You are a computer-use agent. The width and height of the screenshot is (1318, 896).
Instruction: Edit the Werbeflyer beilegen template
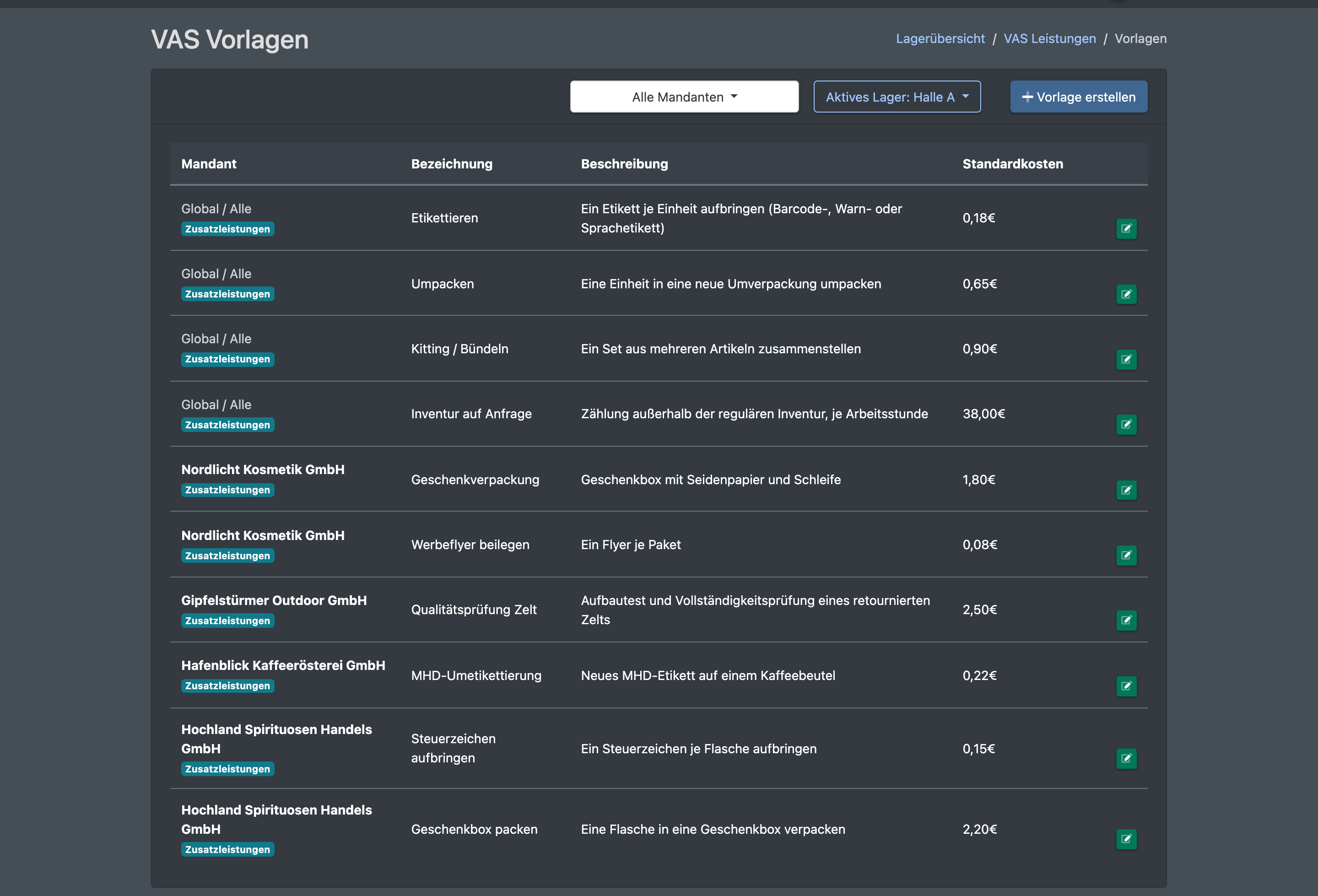tap(1126, 555)
